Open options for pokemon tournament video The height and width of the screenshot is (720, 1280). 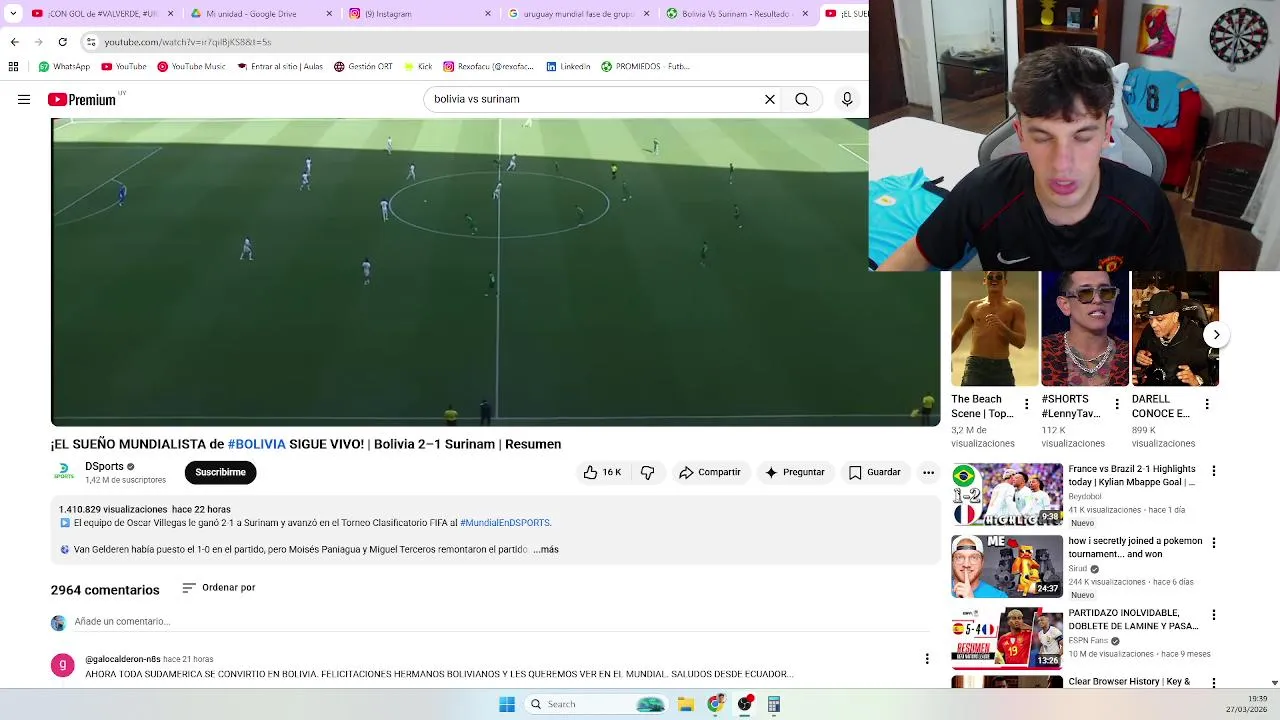(1214, 543)
